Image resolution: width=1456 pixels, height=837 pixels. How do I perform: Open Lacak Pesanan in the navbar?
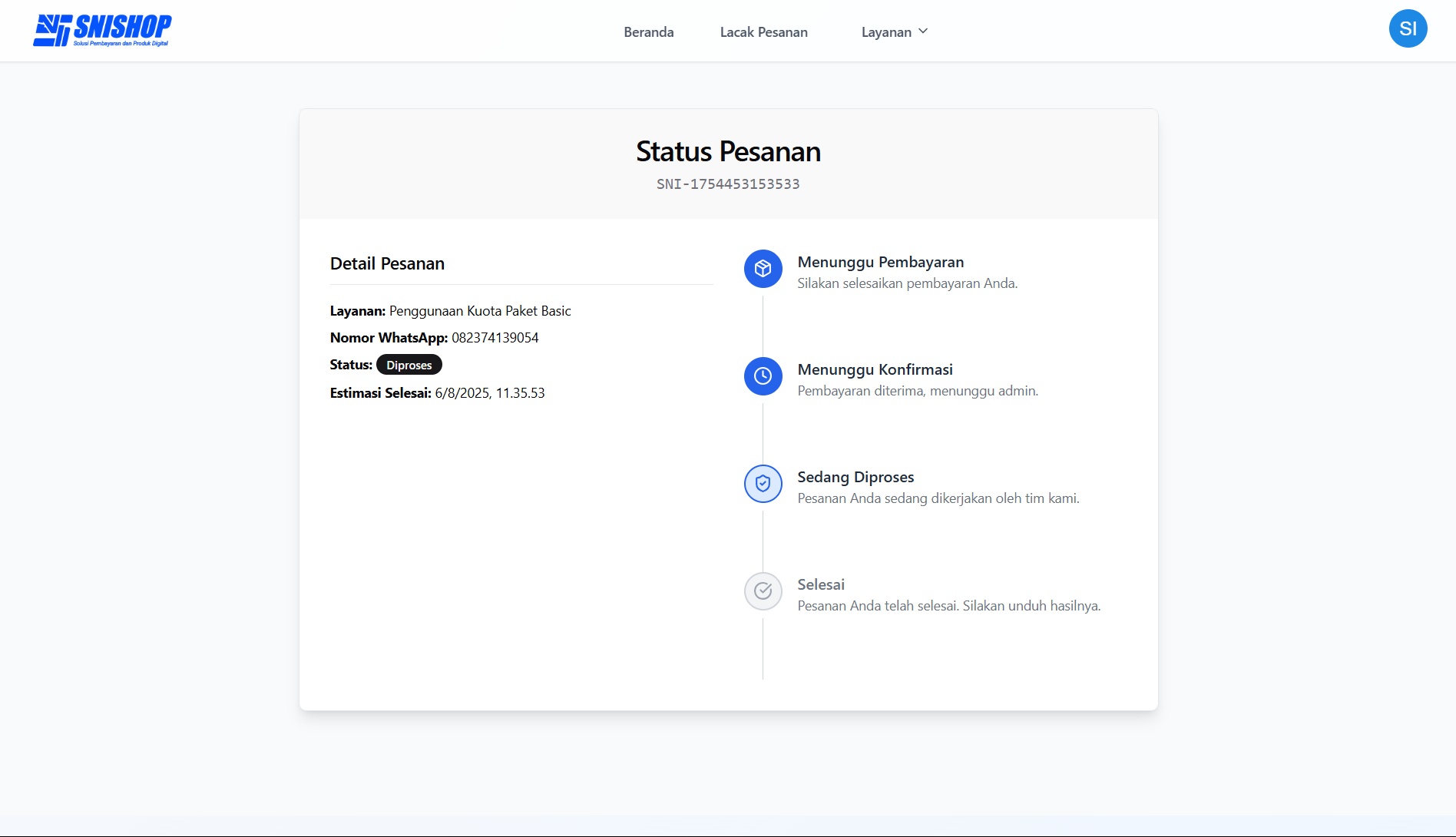pos(763,32)
